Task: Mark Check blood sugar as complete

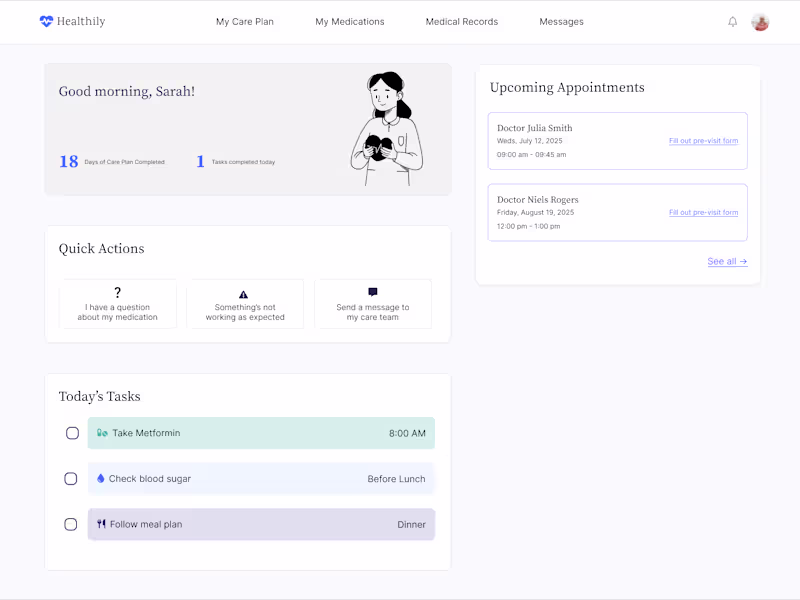Action: (x=71, y=478)
